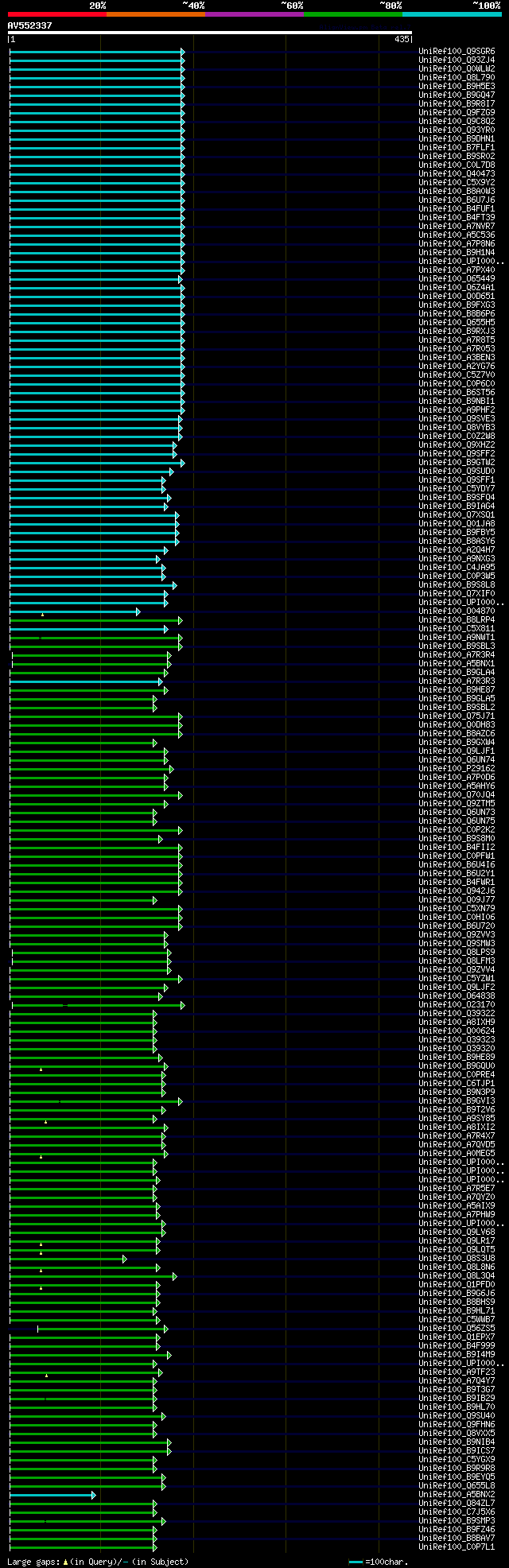
Task: Select label UniRef100_A5BNX2
Action: point(457,1494)
